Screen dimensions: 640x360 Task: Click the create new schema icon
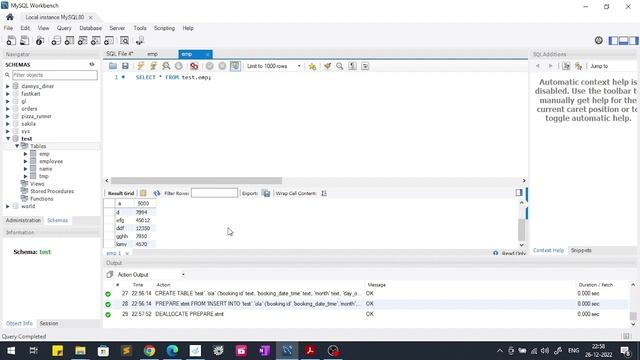pyautogui.click(x=56, y=40)
